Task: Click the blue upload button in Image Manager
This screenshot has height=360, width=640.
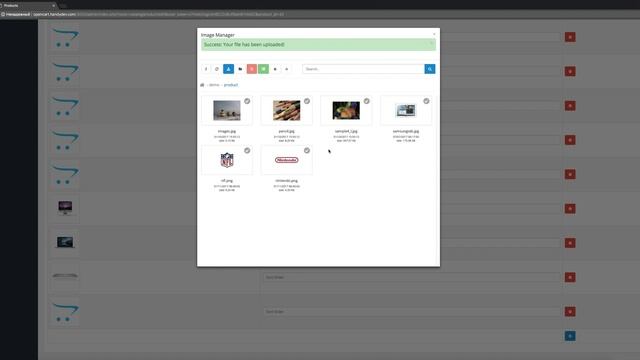Action: 229,69
